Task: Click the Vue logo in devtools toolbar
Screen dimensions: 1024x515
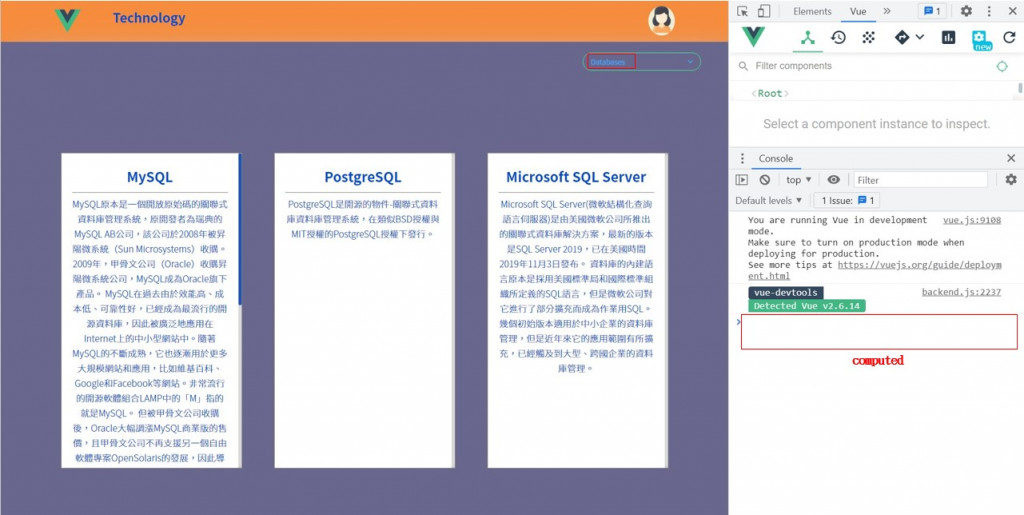Action: pos(754,37)
